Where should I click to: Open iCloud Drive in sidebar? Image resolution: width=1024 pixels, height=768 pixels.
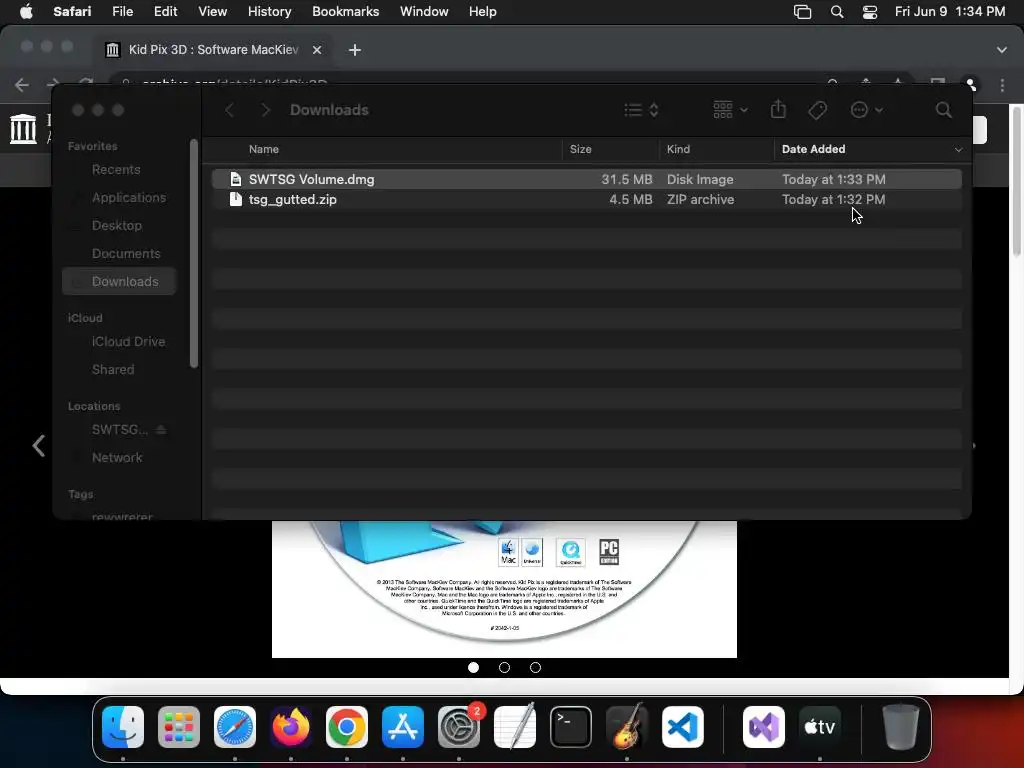pyautogui.click(x=128, y=342)
